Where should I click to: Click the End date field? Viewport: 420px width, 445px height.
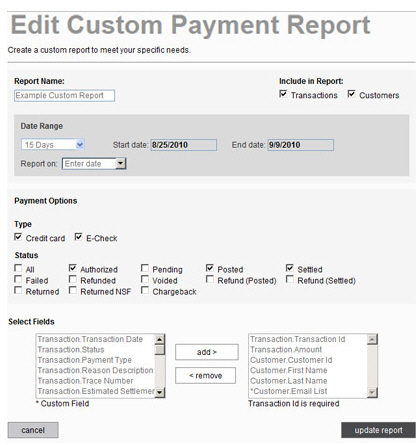(x=300, y=145)
